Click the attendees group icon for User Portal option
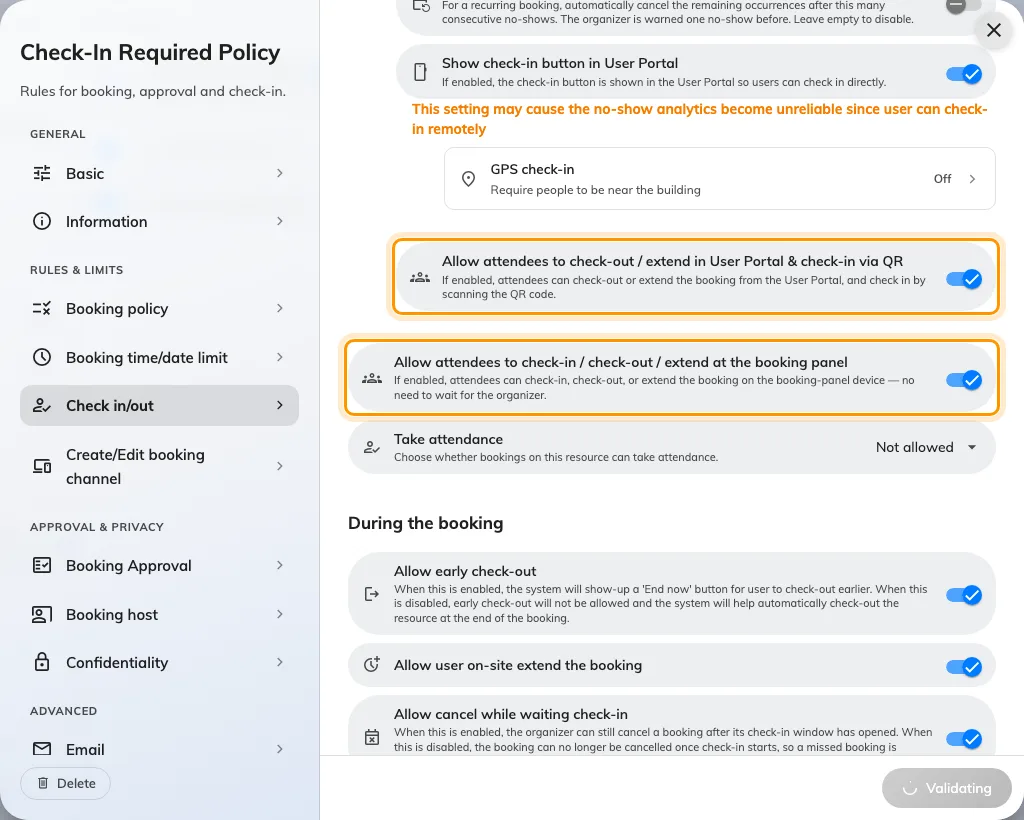This screenshot has width=1024, height=820. point(420,277)
